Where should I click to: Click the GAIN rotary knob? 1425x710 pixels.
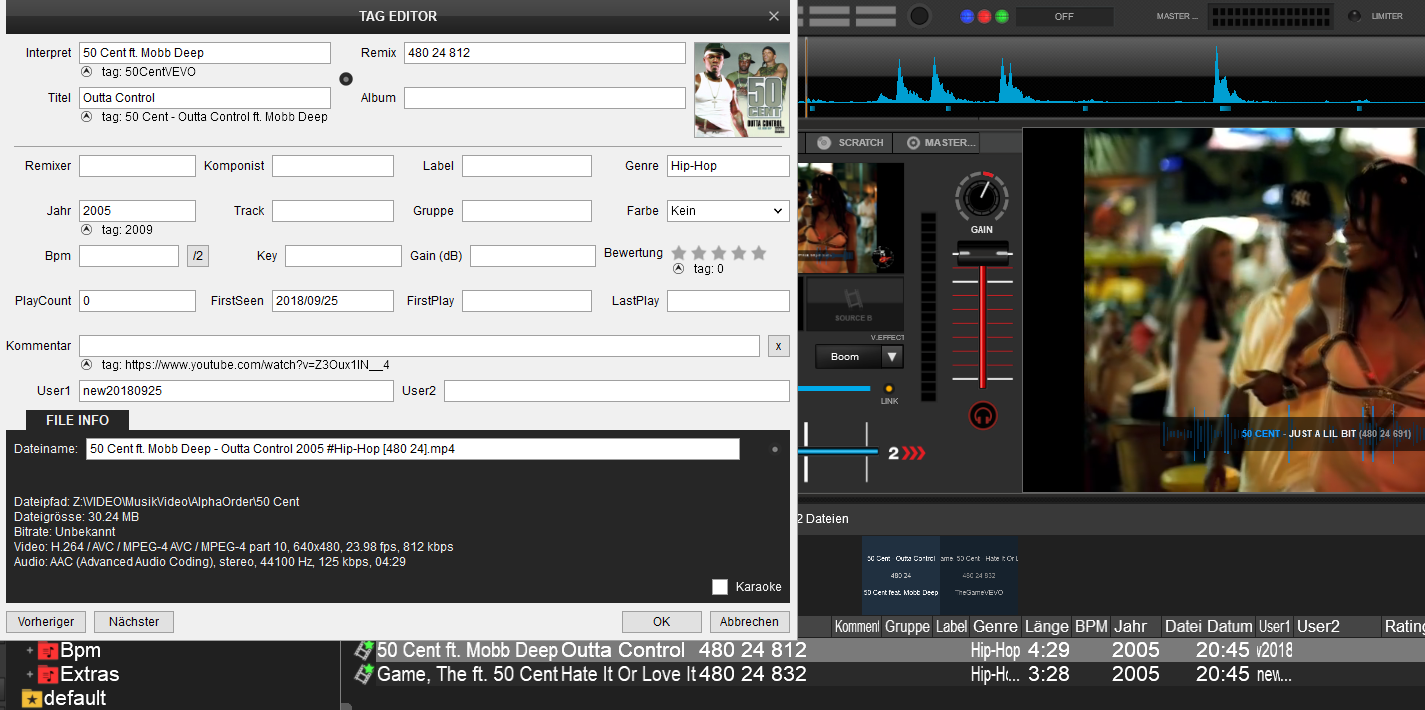point(982,197)
